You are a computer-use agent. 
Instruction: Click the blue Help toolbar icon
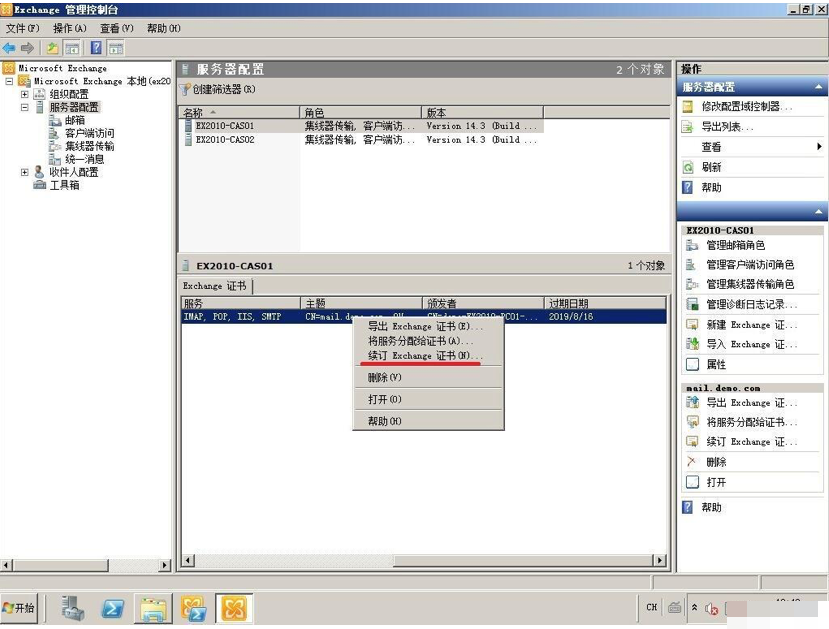coord(96,48)
